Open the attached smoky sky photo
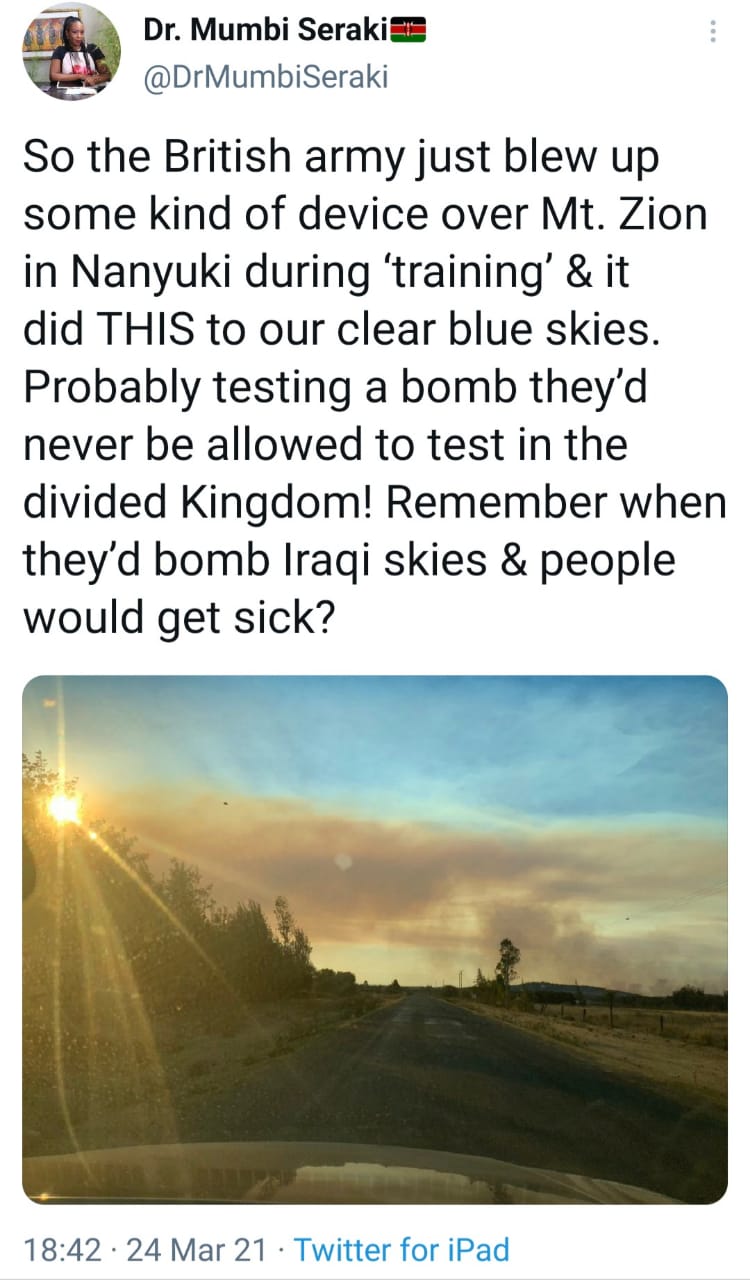The height and width of the screenshot is (1280, 750). pos(374,938)
